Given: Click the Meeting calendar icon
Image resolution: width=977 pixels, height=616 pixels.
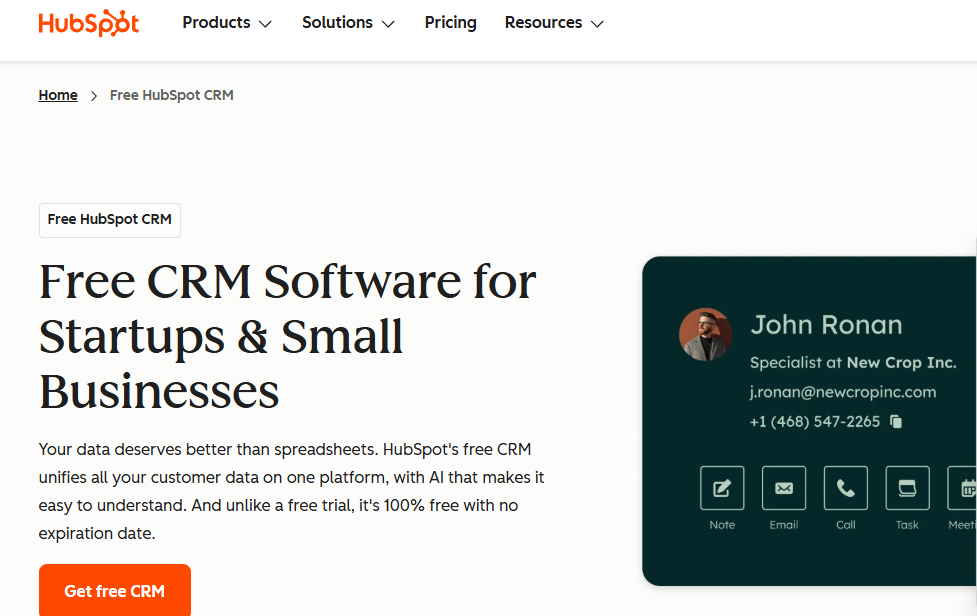Looking at the screenshot, I should click(962, 488).
